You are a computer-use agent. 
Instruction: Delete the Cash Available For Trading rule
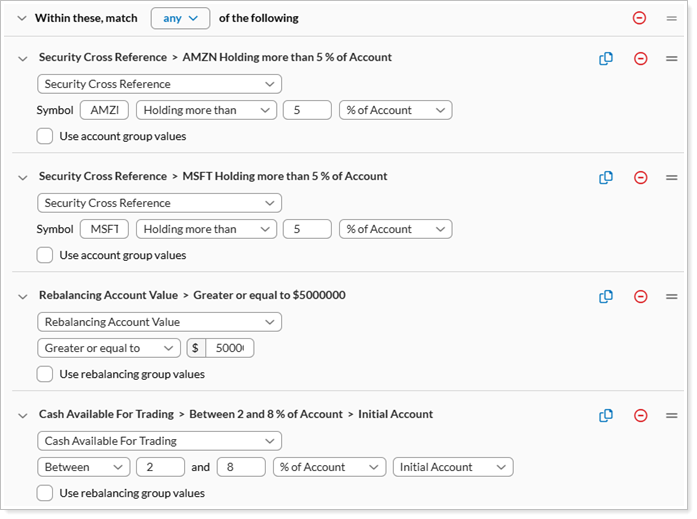(x=640, y=416)
